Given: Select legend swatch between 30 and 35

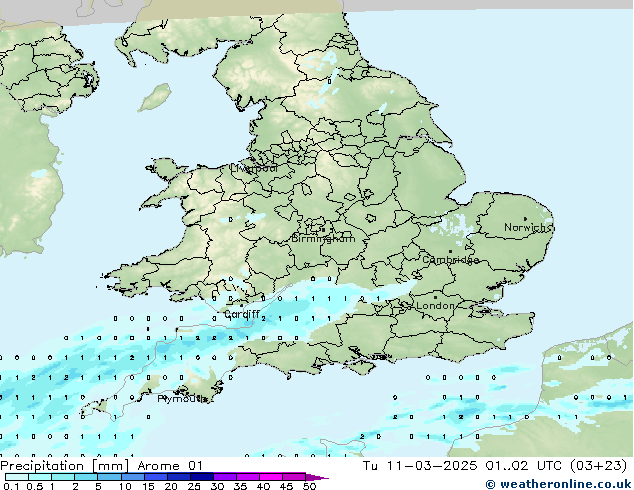Looking at the screenshot, I should point(225,477).
